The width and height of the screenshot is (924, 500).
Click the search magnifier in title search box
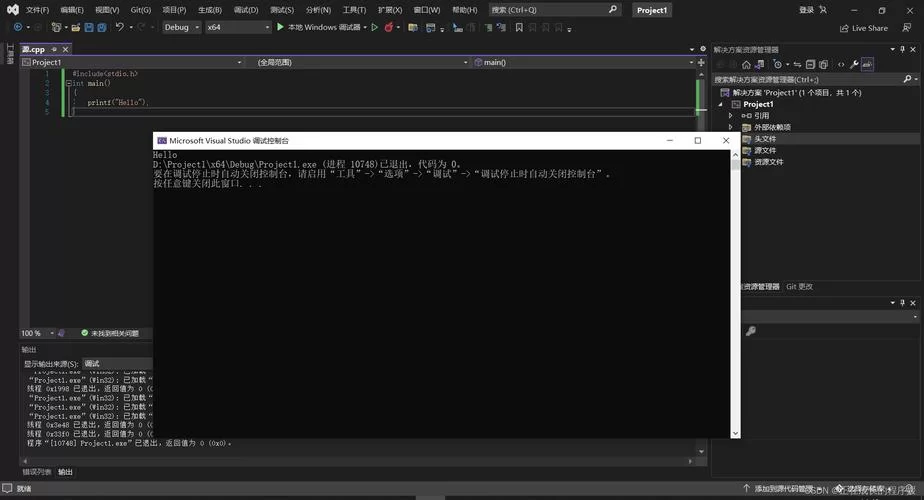point(613,9)
